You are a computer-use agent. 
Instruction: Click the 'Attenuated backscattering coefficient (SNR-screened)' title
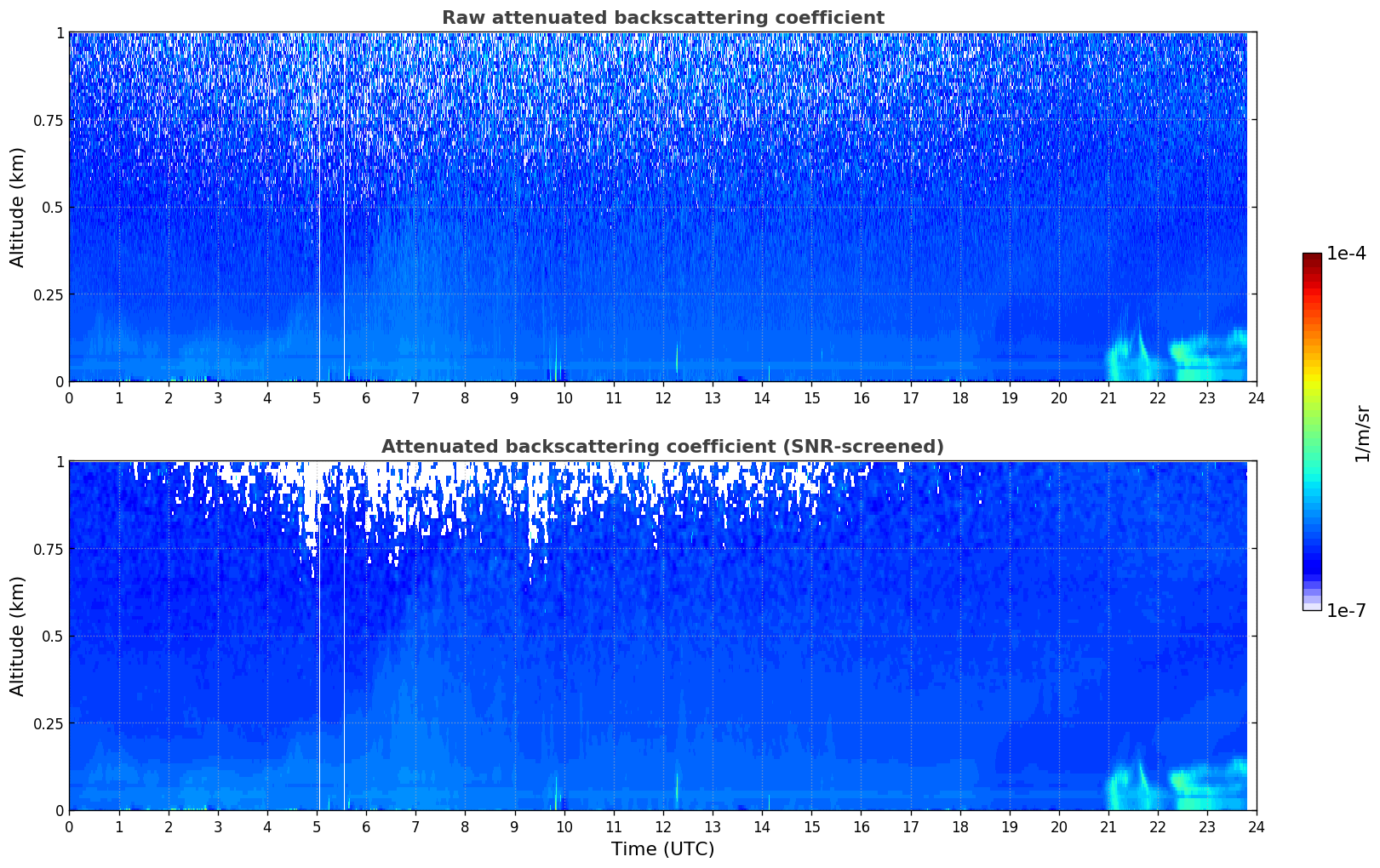(662, 447)
